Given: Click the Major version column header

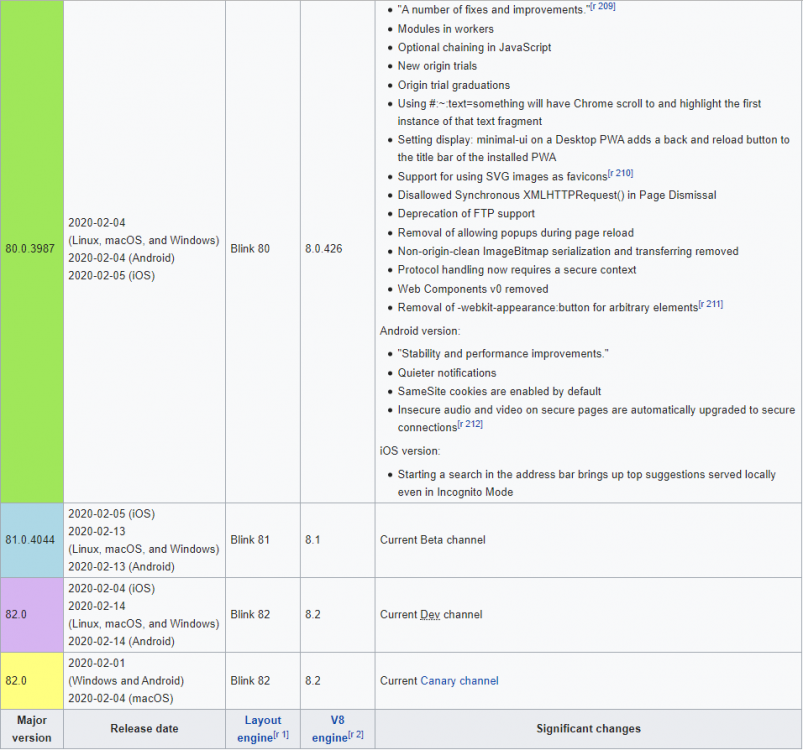Looking at the screenshot, I should point(31,727).
